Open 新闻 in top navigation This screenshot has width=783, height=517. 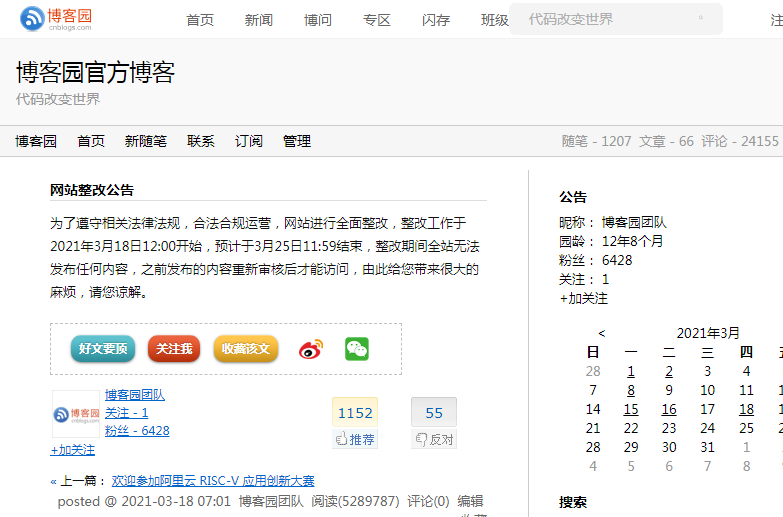click(259, 20)
